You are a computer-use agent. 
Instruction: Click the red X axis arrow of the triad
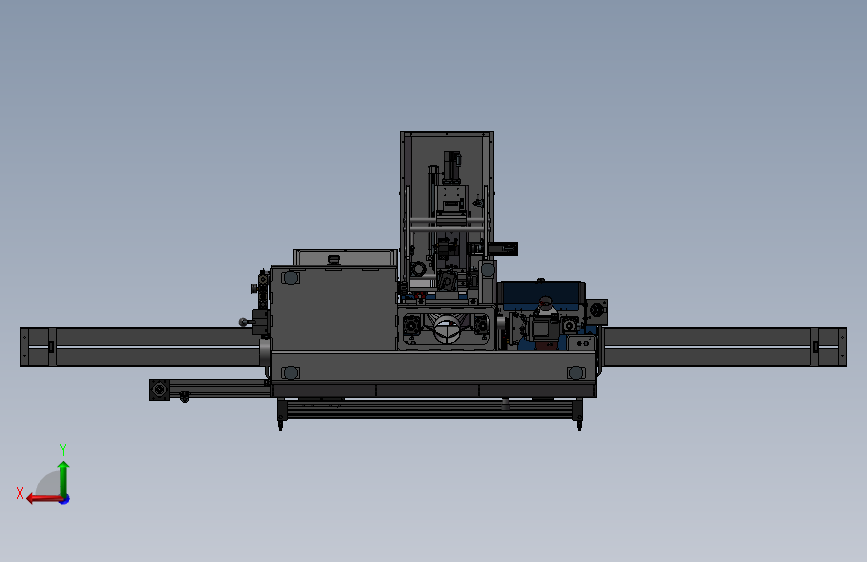click(x=43, y=499)
